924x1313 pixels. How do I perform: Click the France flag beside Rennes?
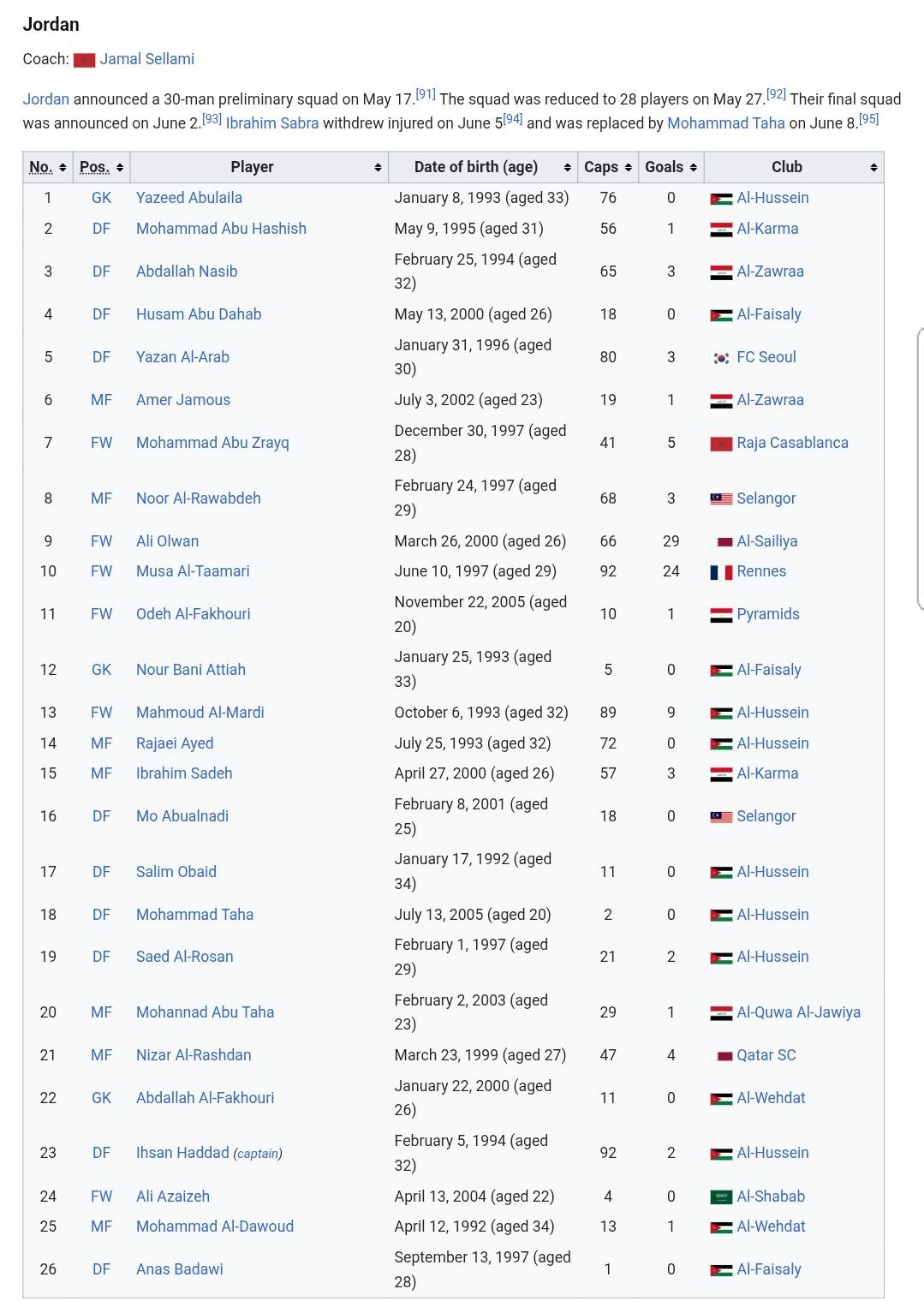(721, 572)
